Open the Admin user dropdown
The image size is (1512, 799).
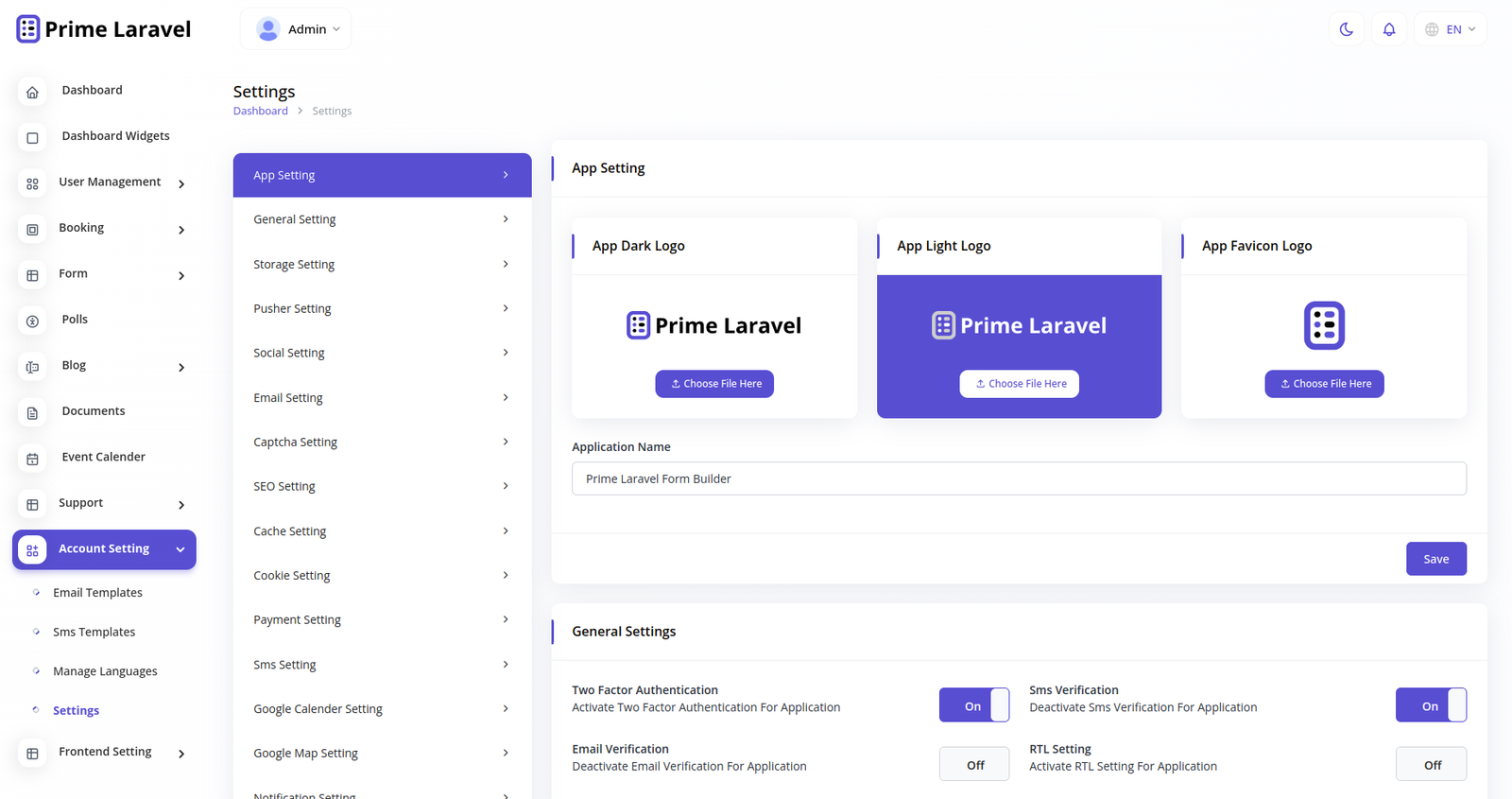296,29
